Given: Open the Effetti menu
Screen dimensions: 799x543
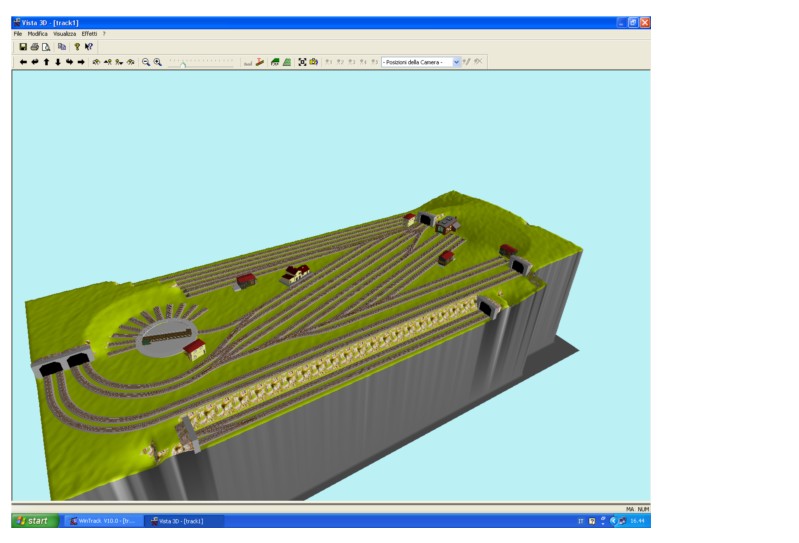Looking at the screenshot, I should [90, 34].
